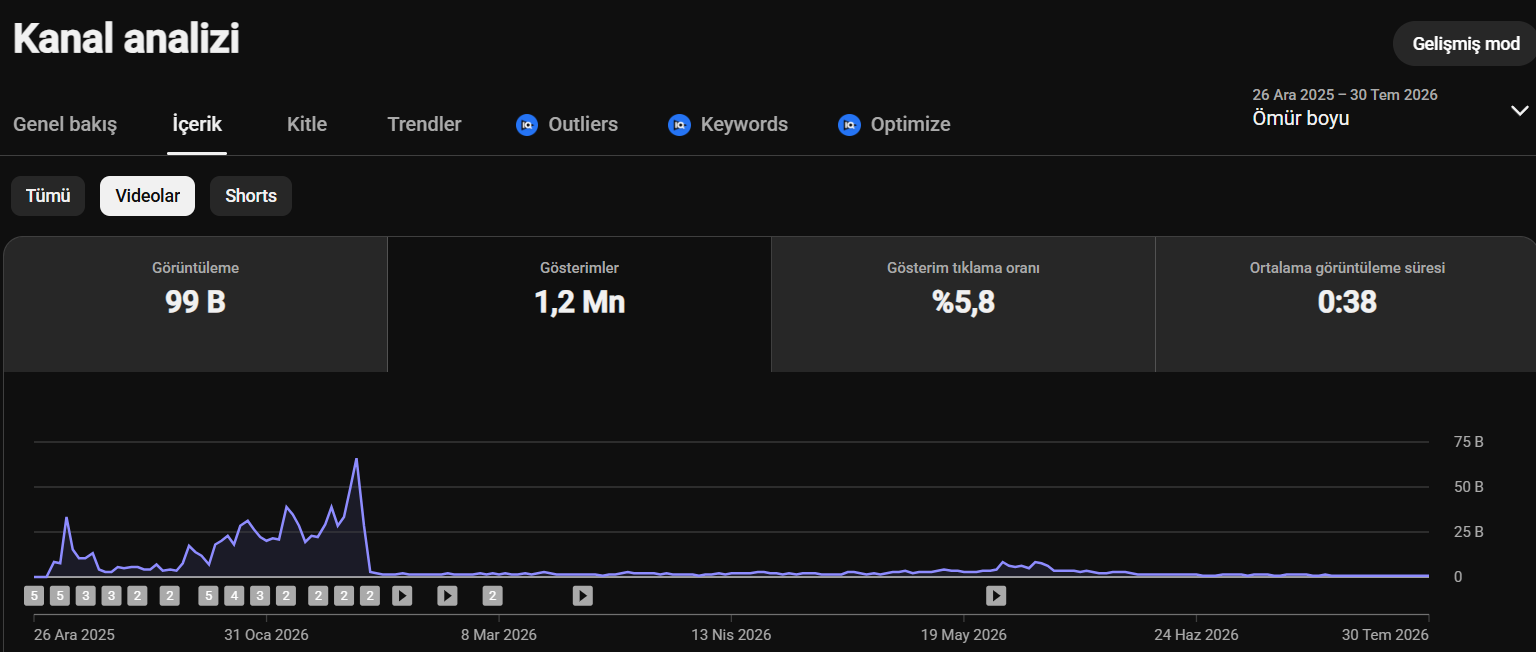1536x652 pixels.
Task: Click the 31 Oca 2026 axis date
Action: (x=266, y=635)
